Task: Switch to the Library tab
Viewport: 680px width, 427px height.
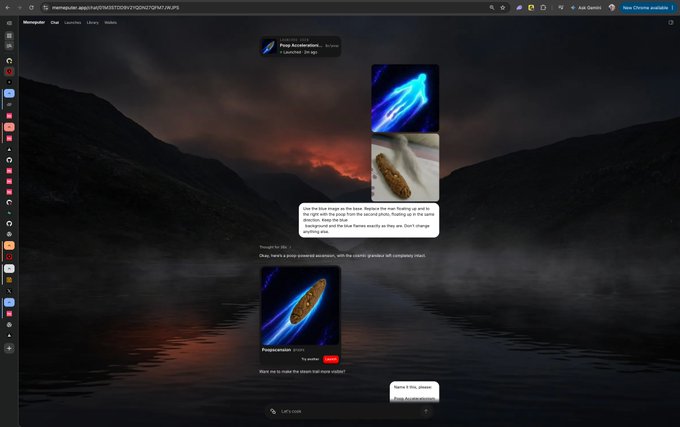Action: pyautogui.click(x=92, y=23)
